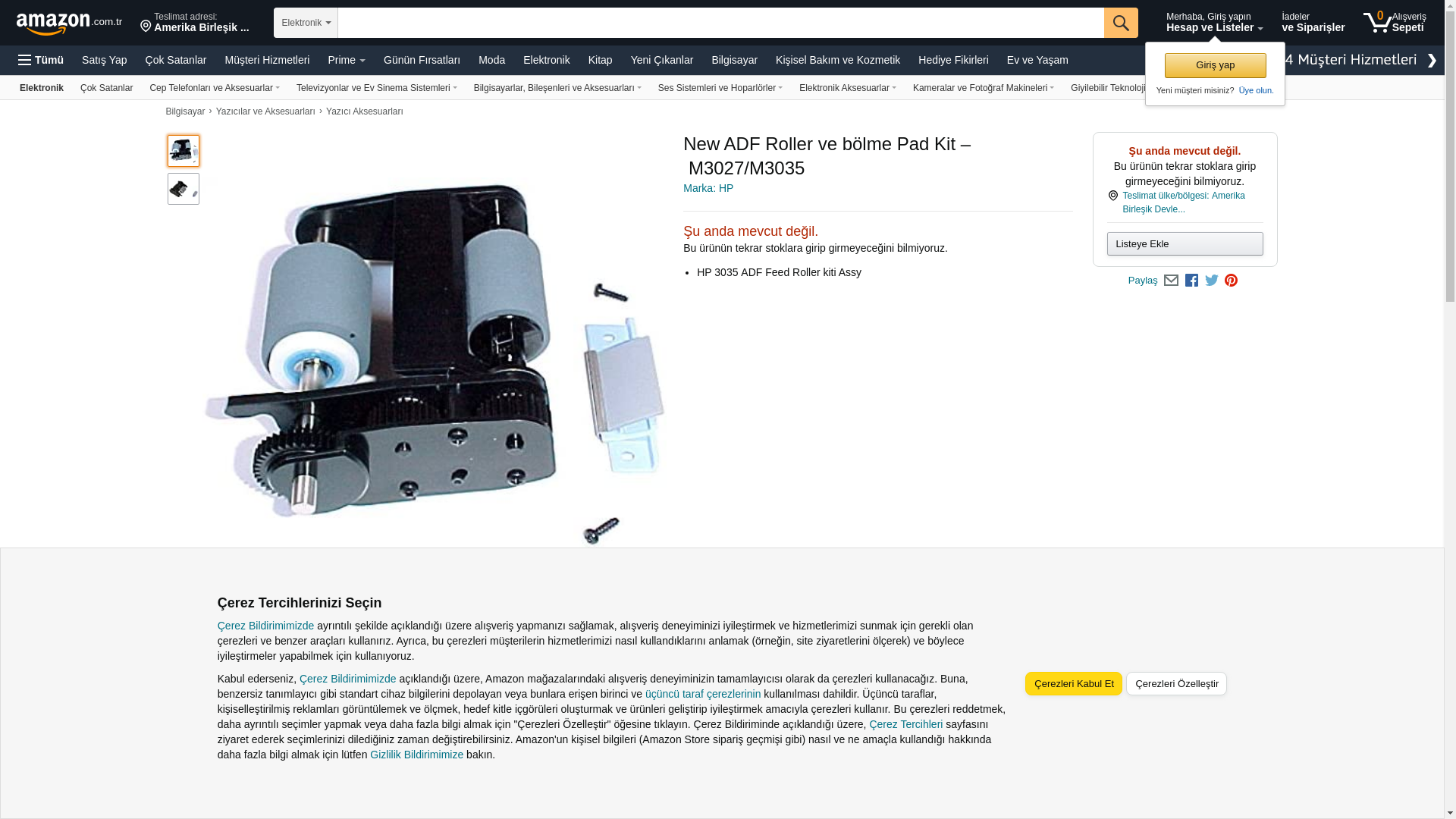Click the main search input field
The height and width of the screenshot is (819, 1456).
pos(720,23)
